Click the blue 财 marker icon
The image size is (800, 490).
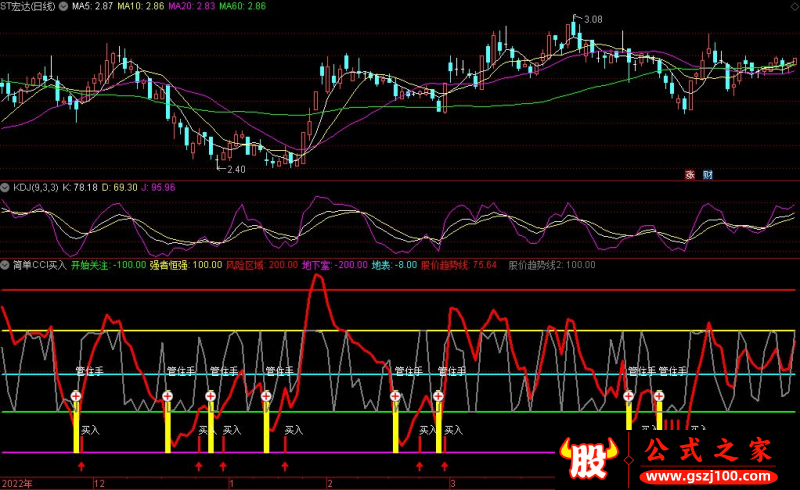click(707, 175)
